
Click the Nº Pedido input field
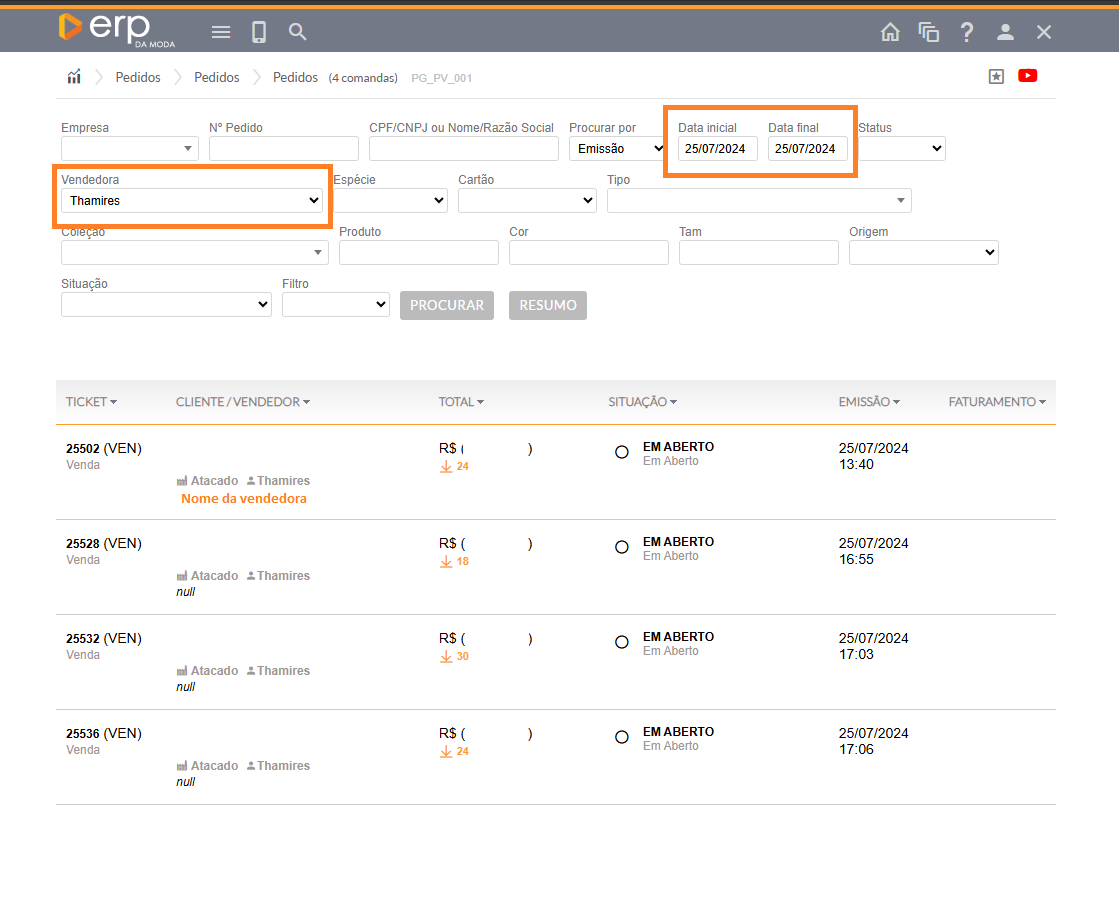point(283,149)
